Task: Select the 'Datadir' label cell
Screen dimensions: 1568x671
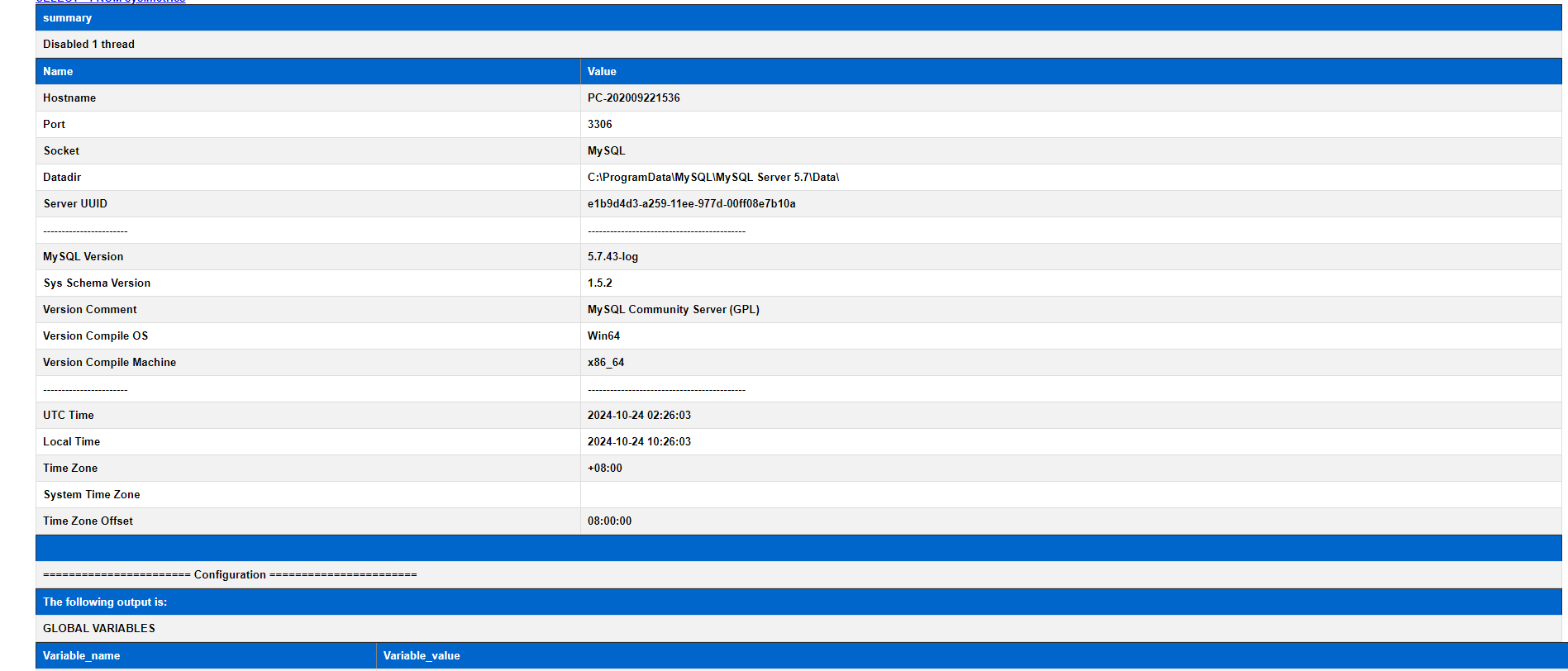Action: pyautogui.click(x=307, y=178)
